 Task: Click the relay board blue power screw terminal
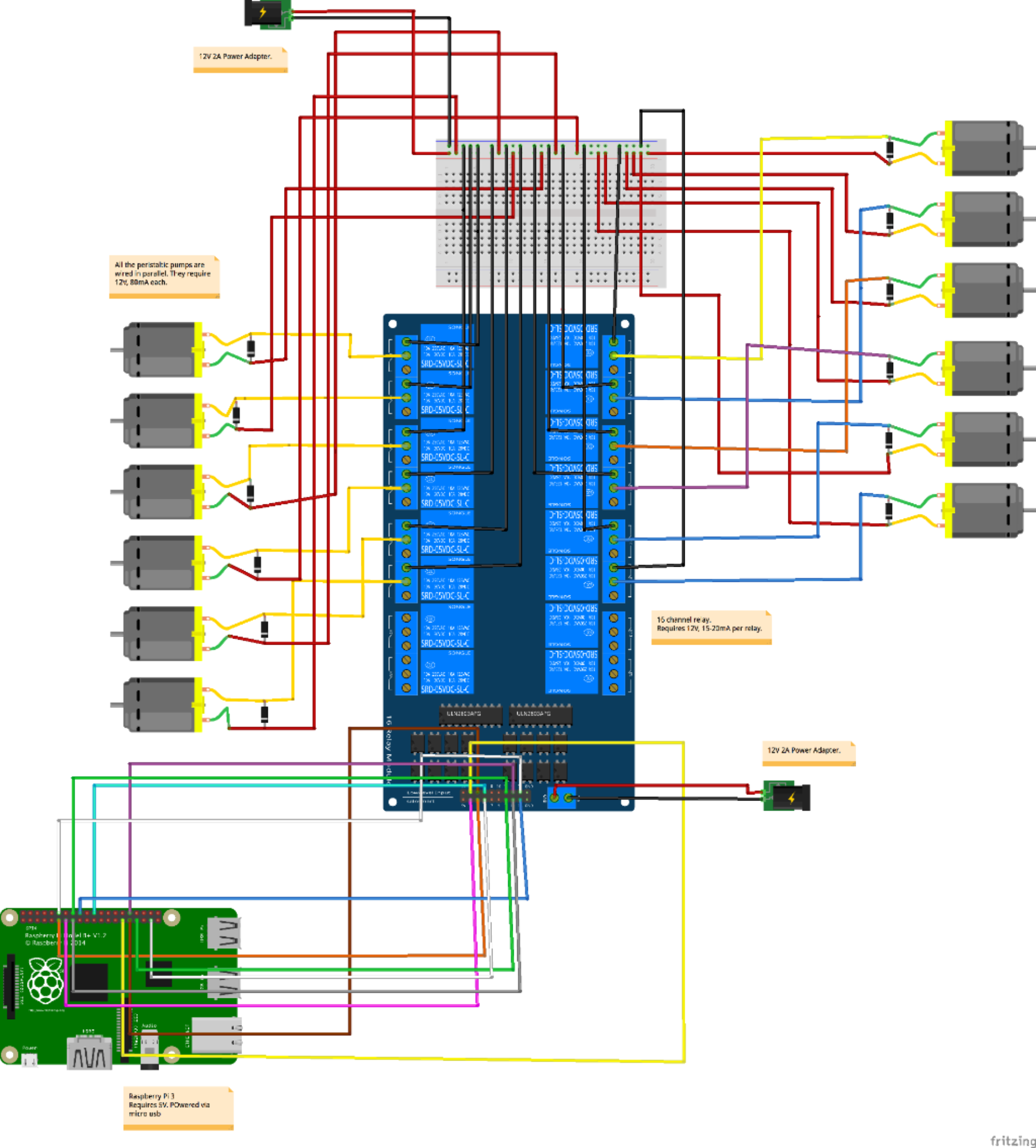pyautogui.click(x=562, y=798)
